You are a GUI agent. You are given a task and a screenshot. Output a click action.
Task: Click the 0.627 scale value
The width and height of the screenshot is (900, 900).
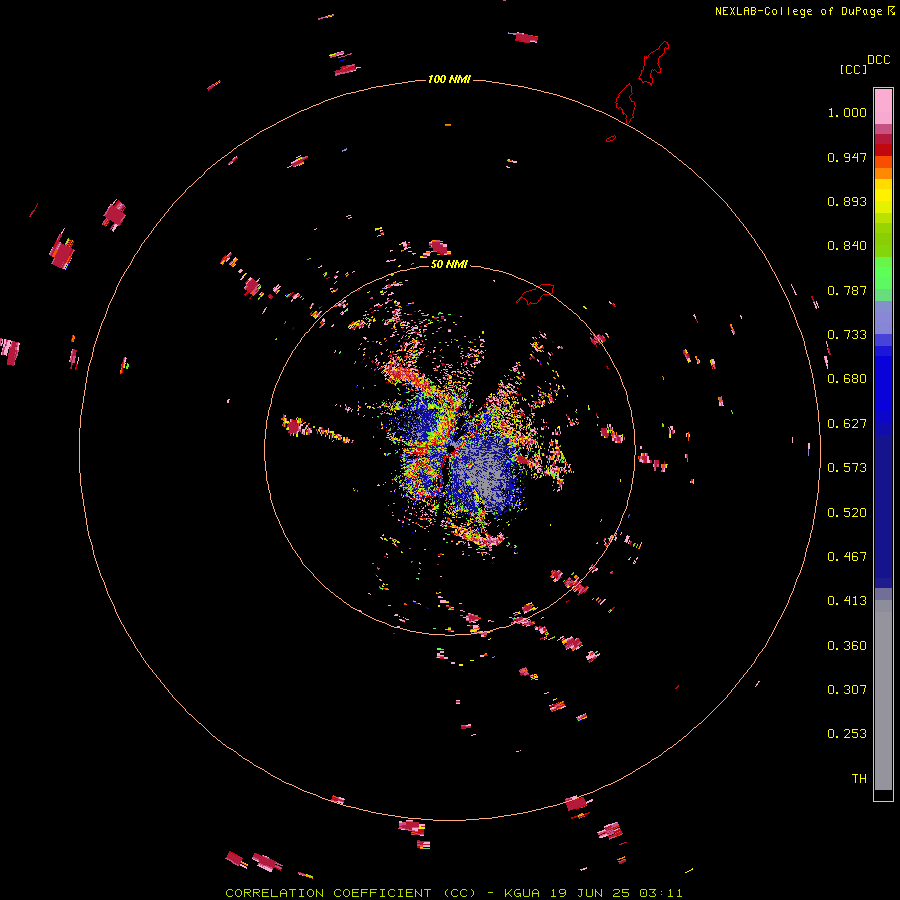pyautogui.click(x=847, y=424)
